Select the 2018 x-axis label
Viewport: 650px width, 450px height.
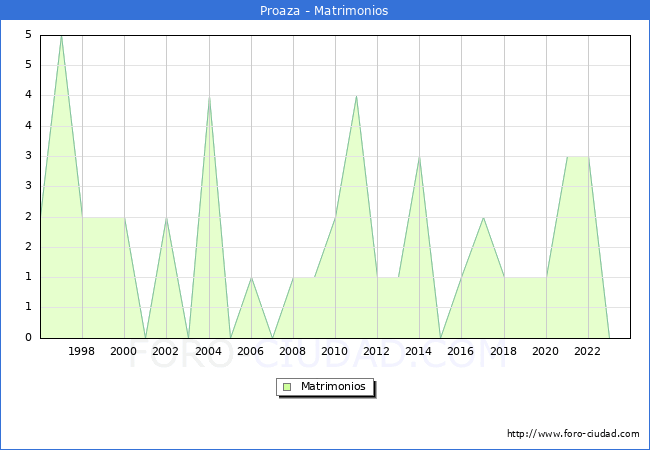click(503, 351)
